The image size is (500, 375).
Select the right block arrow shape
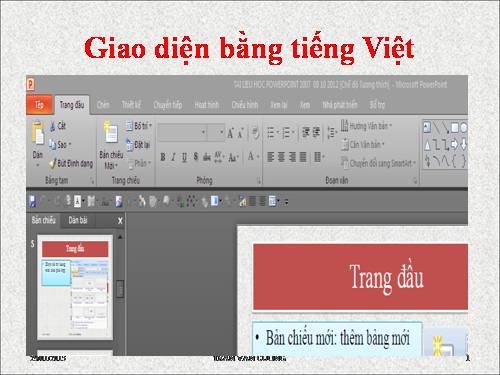pyautogui.click(x=455, y=145)
